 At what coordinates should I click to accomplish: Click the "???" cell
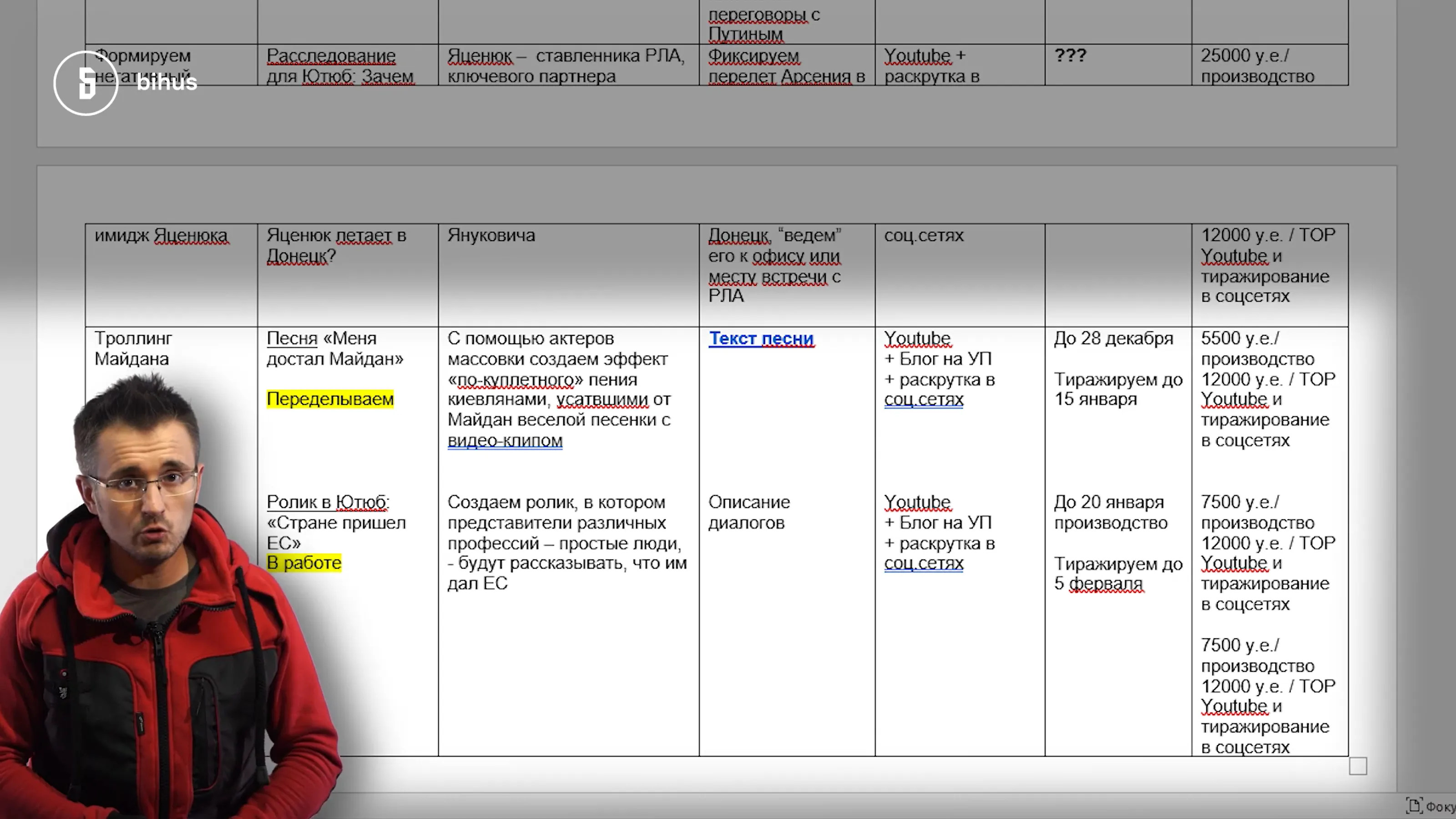coord(1071,56)
